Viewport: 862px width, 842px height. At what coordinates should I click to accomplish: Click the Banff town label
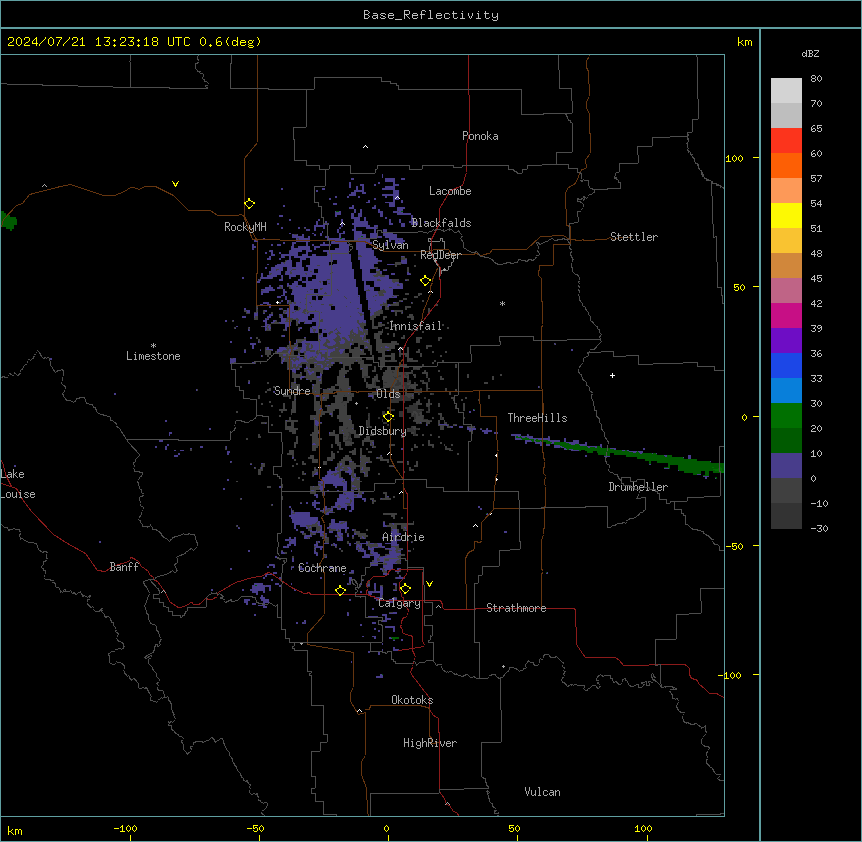(124, 567)
